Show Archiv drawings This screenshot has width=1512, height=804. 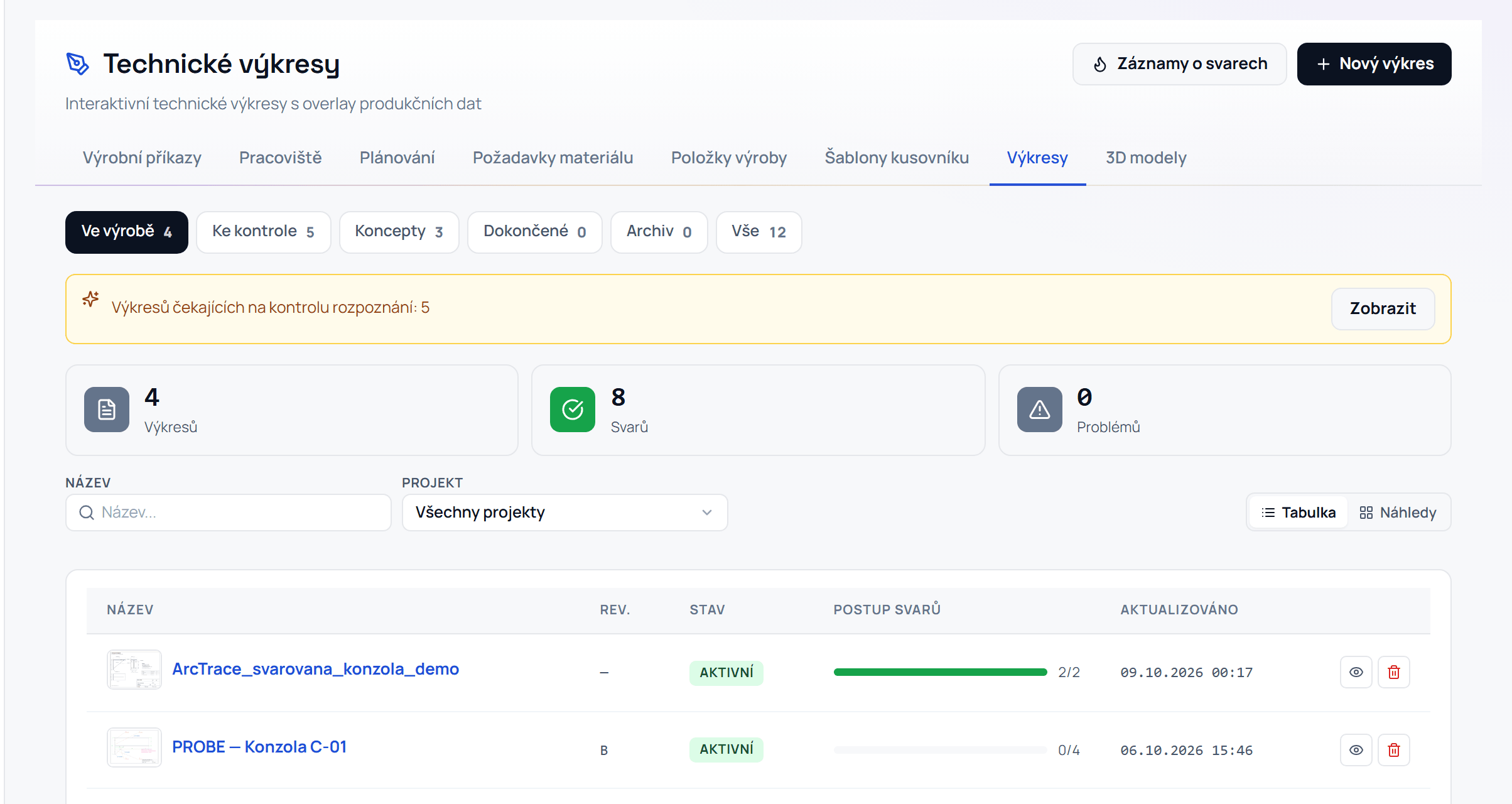(x=659, y=232)
